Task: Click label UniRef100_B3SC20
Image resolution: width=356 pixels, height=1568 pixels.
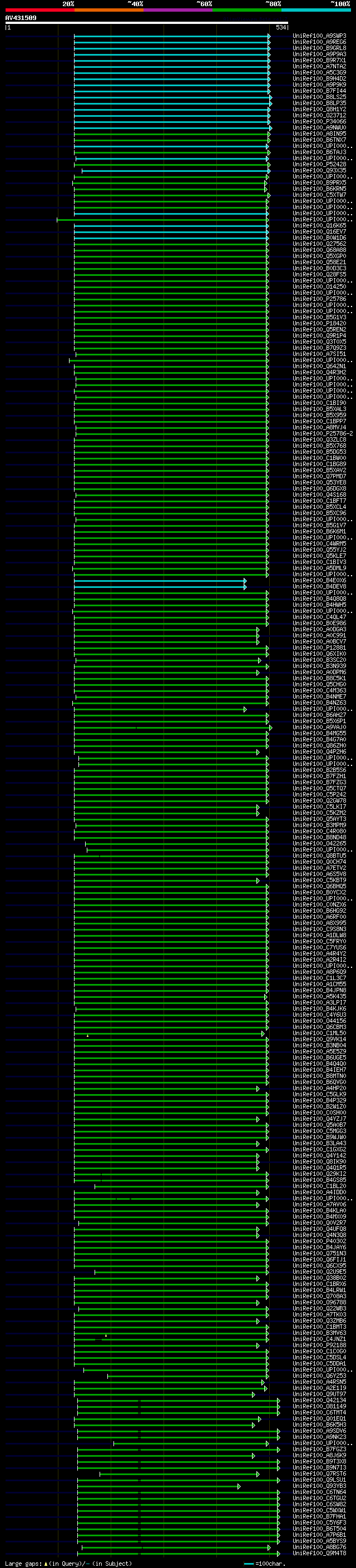Action: (319, 660)
